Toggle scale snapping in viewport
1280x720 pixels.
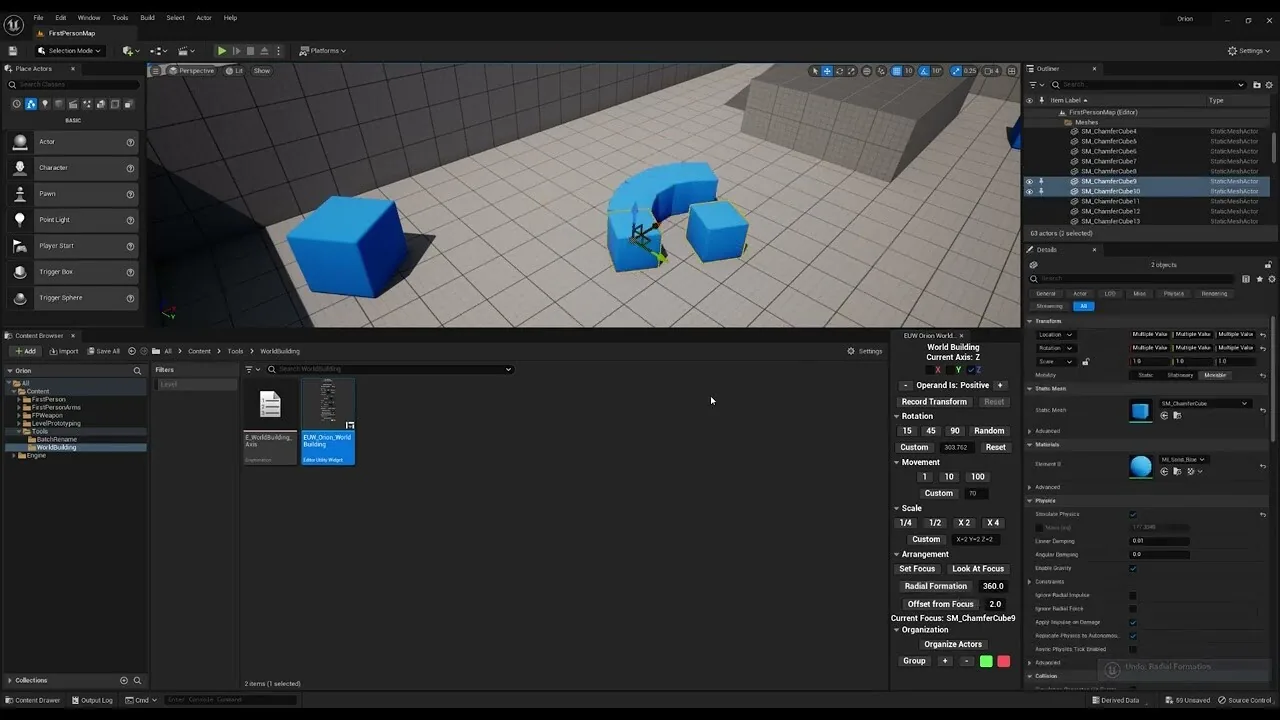[x=956, y=71]
